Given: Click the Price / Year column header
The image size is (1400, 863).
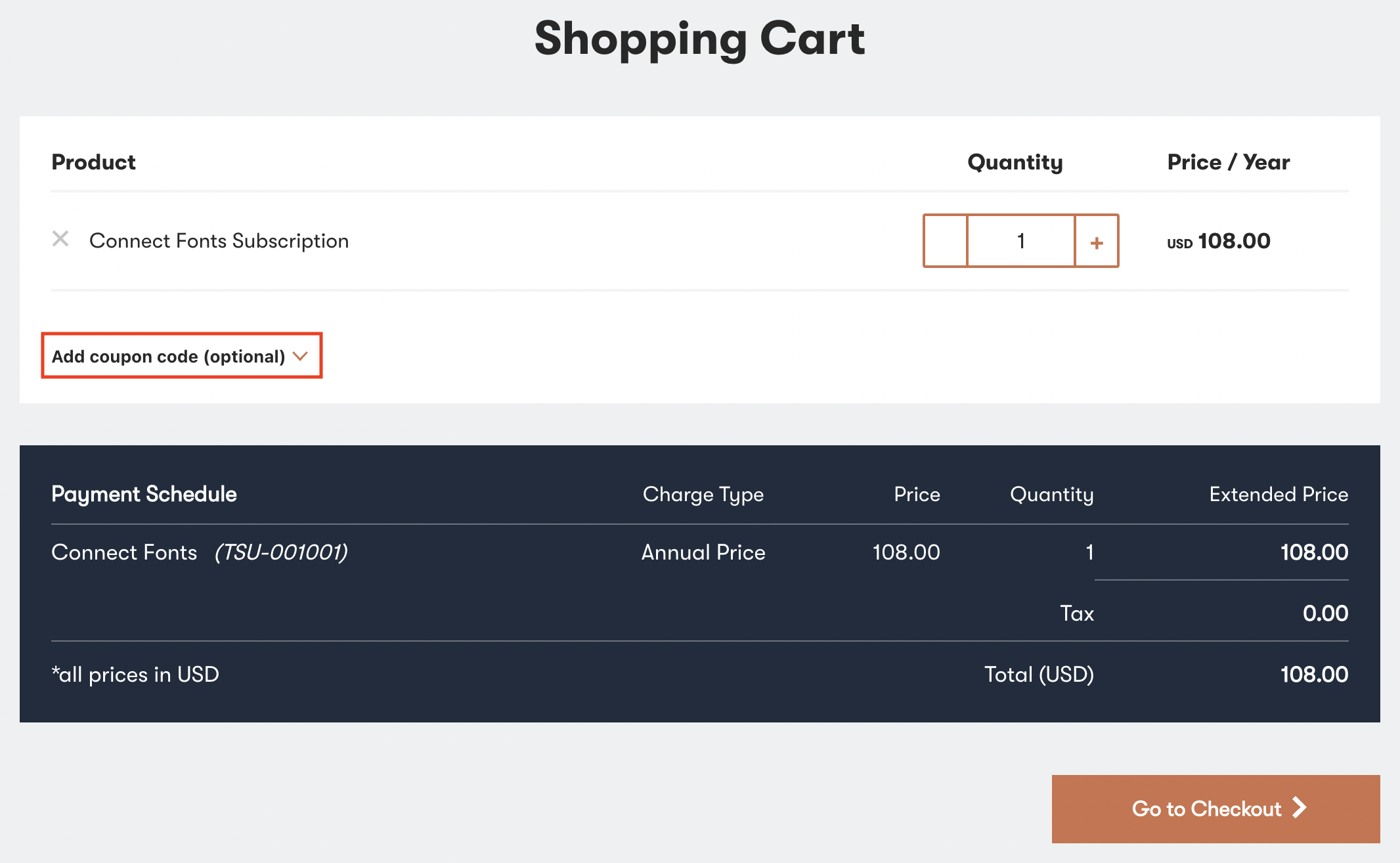Looking at the screenshot, I should (x=1227, y=162).
